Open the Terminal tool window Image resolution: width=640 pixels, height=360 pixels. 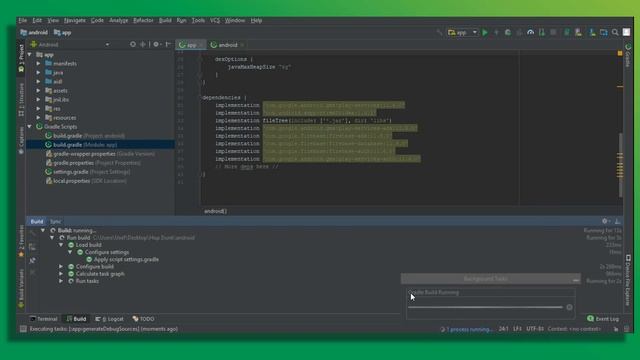pos(44,319)
